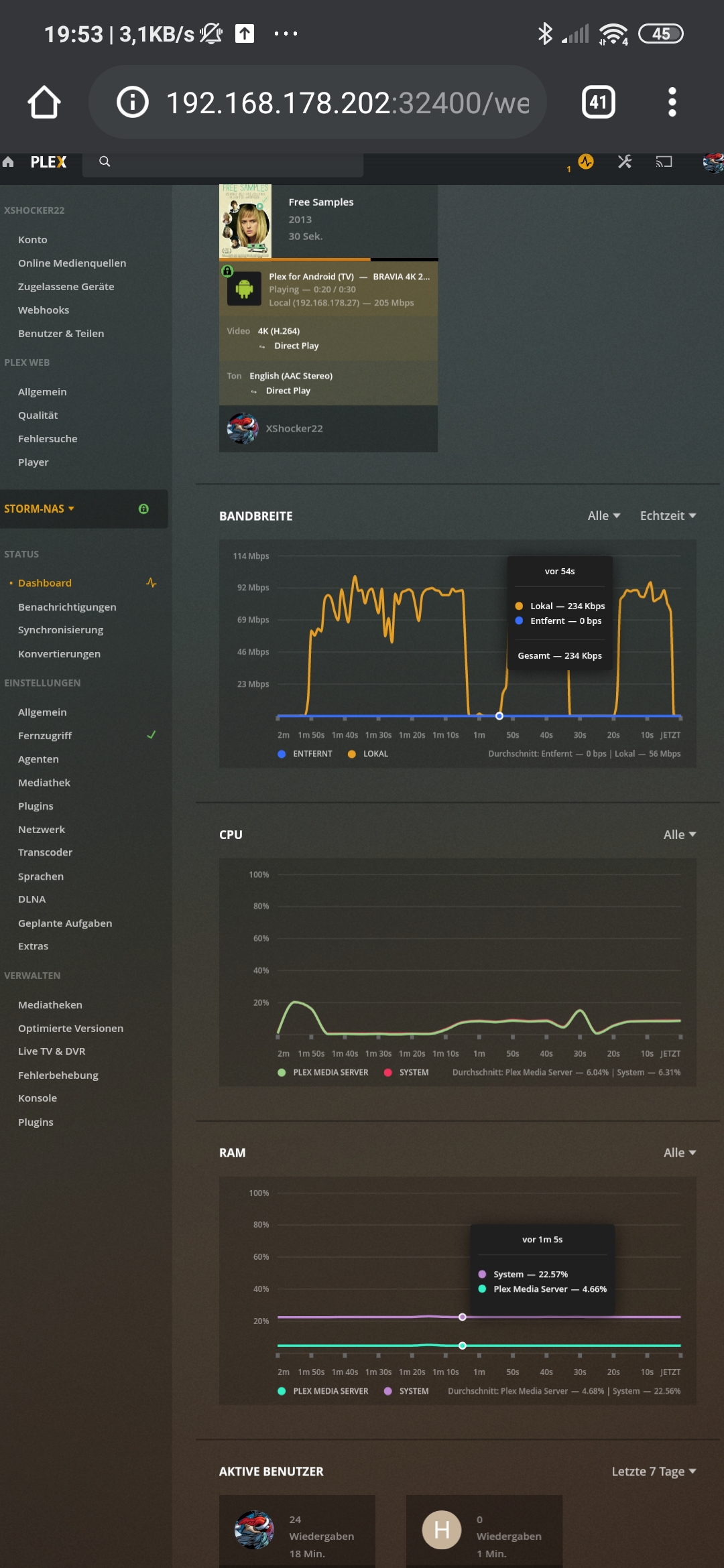Open DLNA settings

click(32, 899)
